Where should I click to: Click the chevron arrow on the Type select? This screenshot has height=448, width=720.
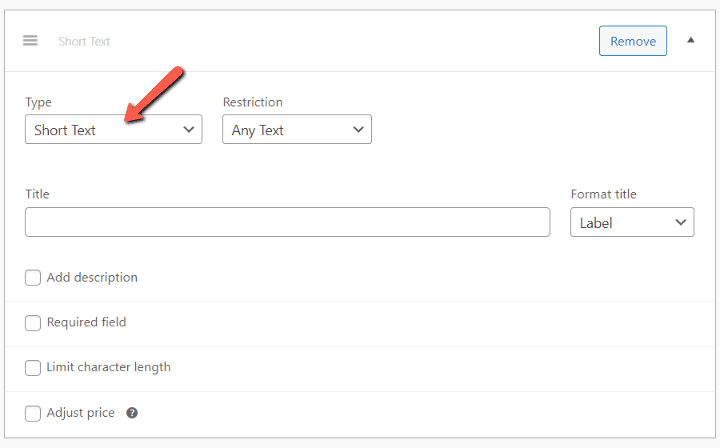[188, 130]
